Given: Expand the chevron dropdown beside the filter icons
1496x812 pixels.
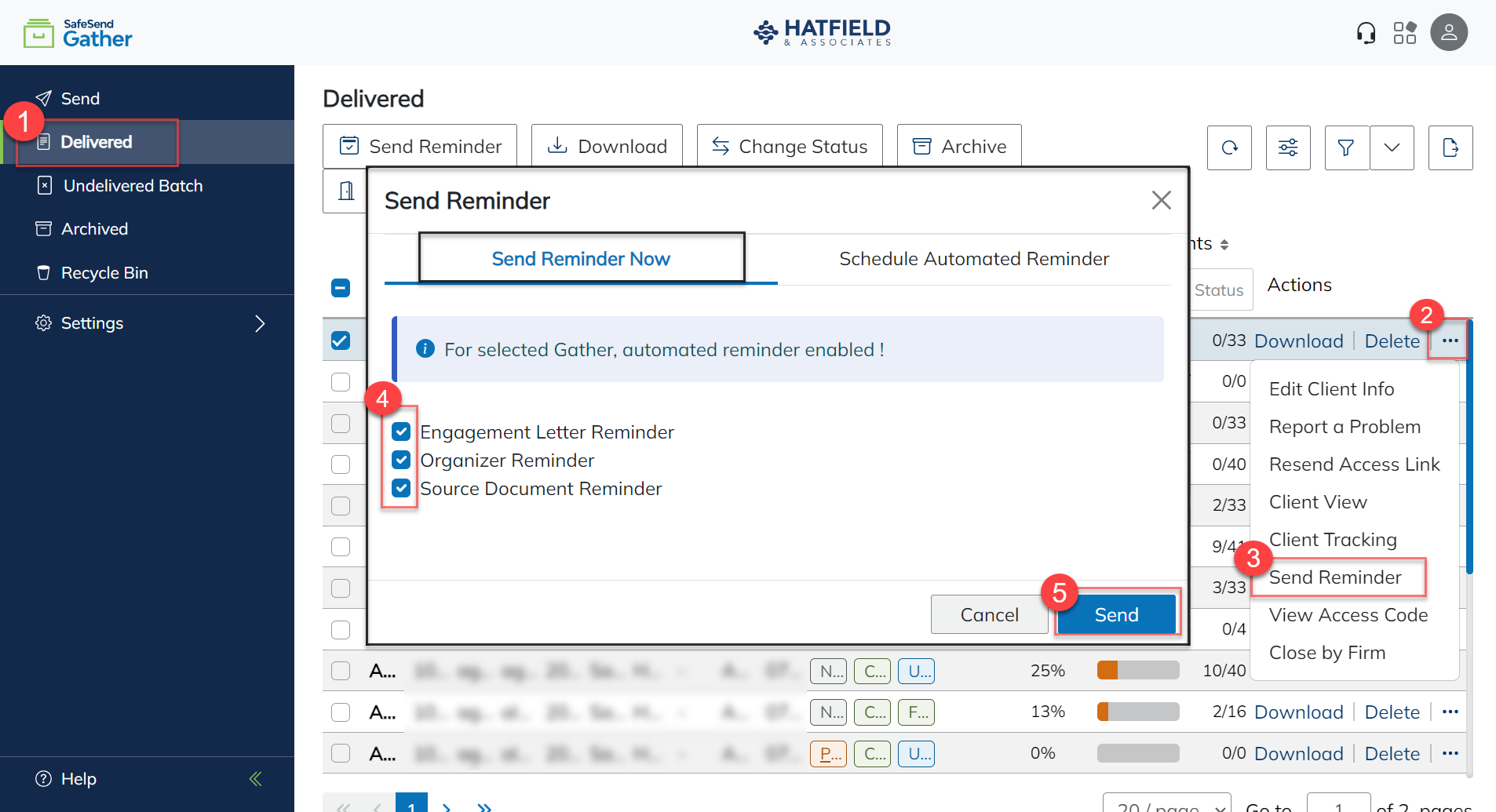Looking at the screenshot, I should [1392, 147].
